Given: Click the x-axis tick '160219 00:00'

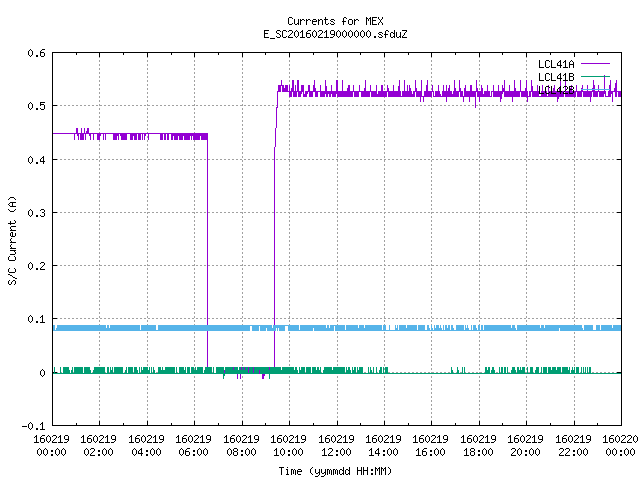Looking at the screenshot, I should pos(51,445).
